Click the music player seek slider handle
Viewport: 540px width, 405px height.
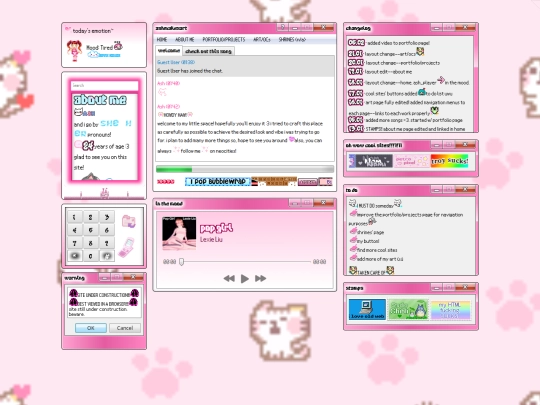(181, 262)
